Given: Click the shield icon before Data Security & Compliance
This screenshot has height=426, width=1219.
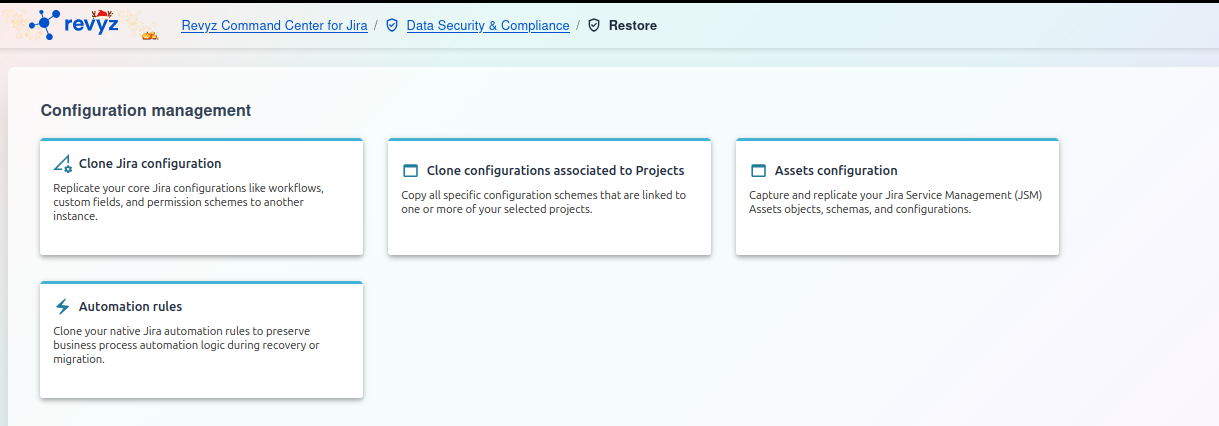Looking at the screenshot, I should coord(392,25).
